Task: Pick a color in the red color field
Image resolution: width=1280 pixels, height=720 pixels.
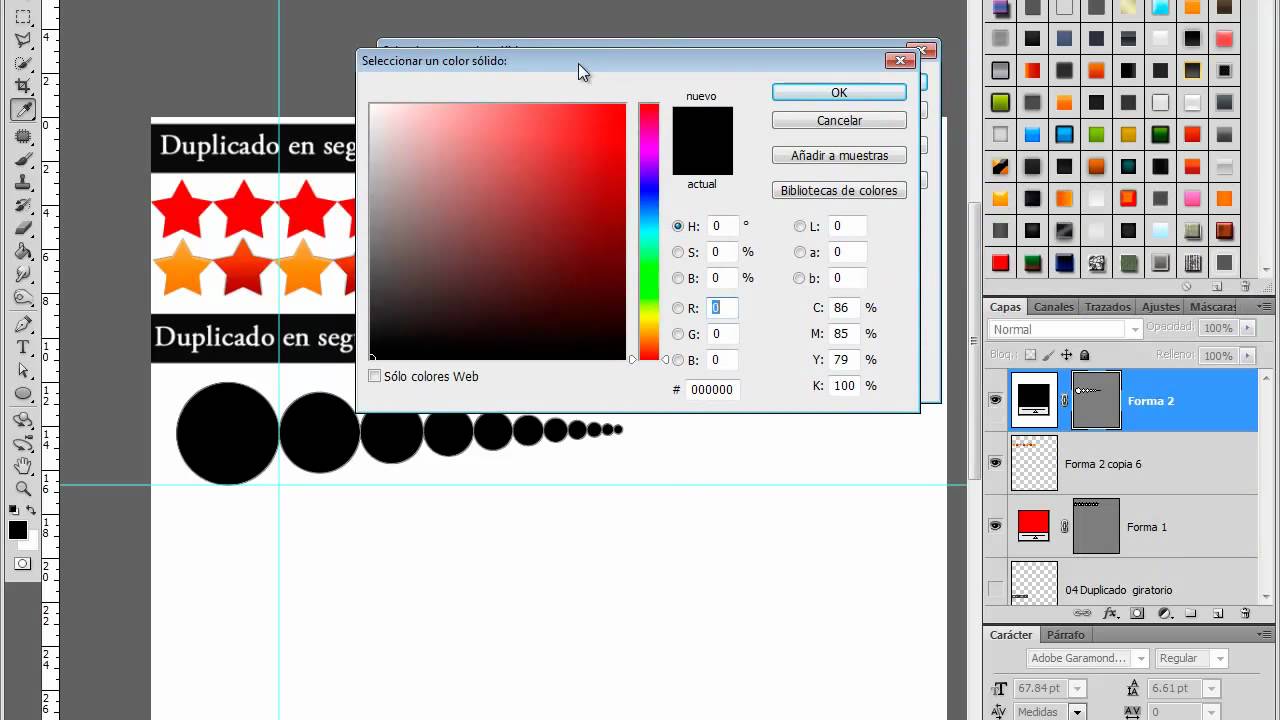Action: pyautogui.click(x=498, y=231)
